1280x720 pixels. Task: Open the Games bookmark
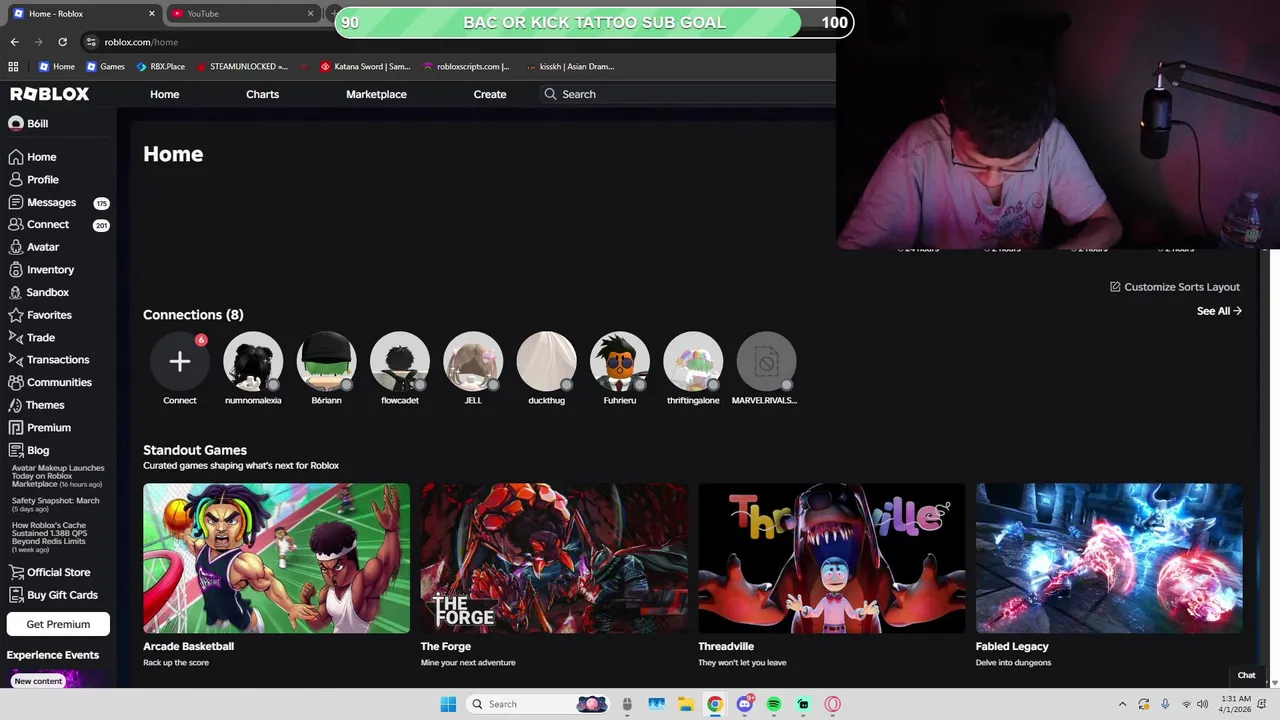tap(106, 66)
